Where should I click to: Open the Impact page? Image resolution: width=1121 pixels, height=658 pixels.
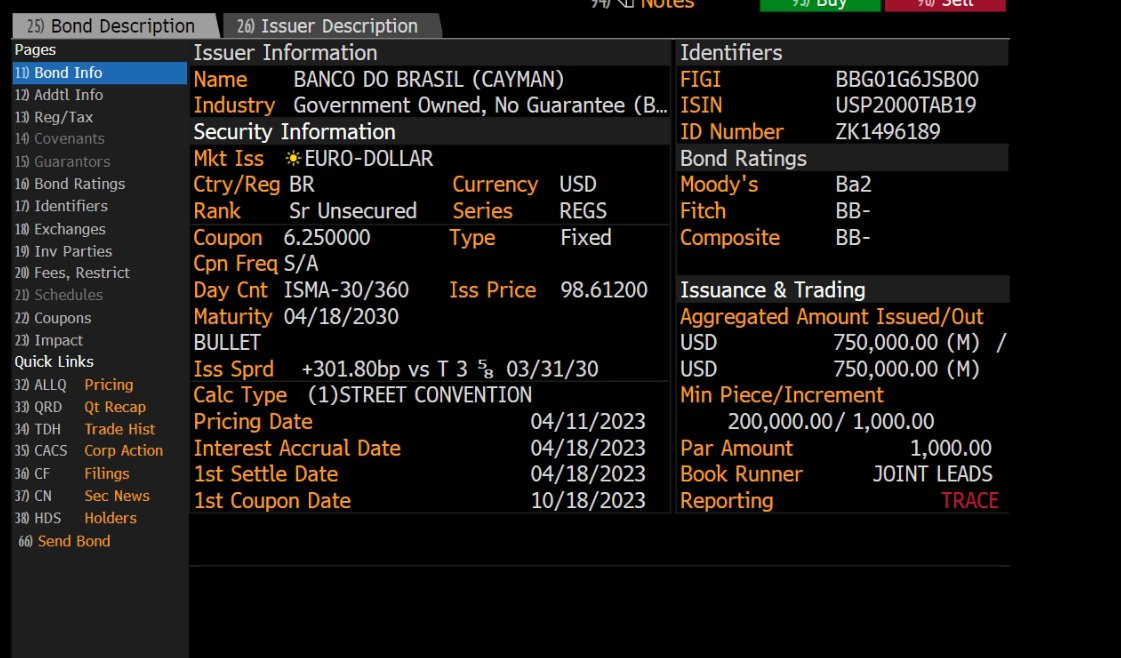click(49, 340)
